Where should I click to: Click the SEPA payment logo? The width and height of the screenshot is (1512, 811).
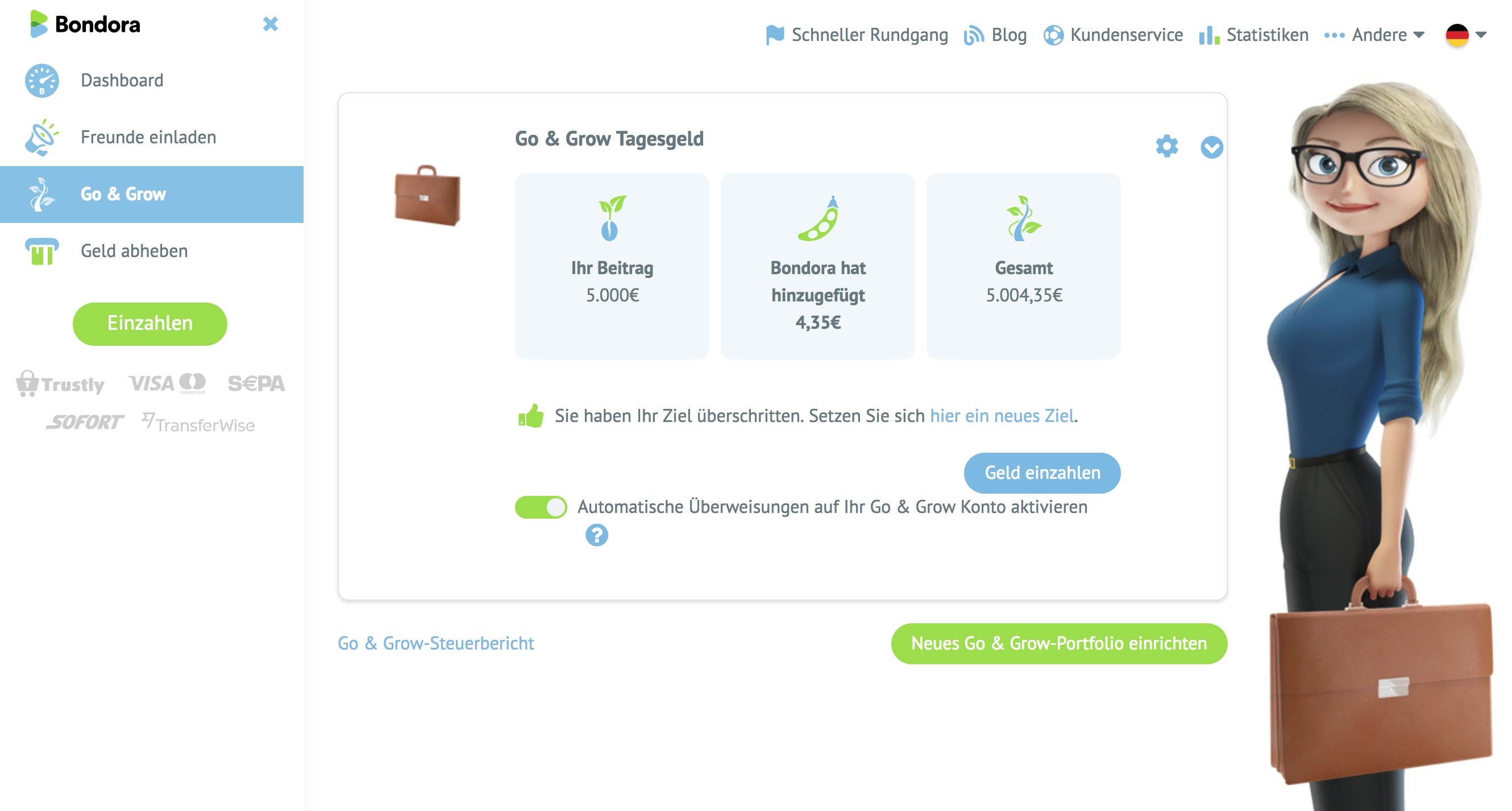(x=256, y=383)
